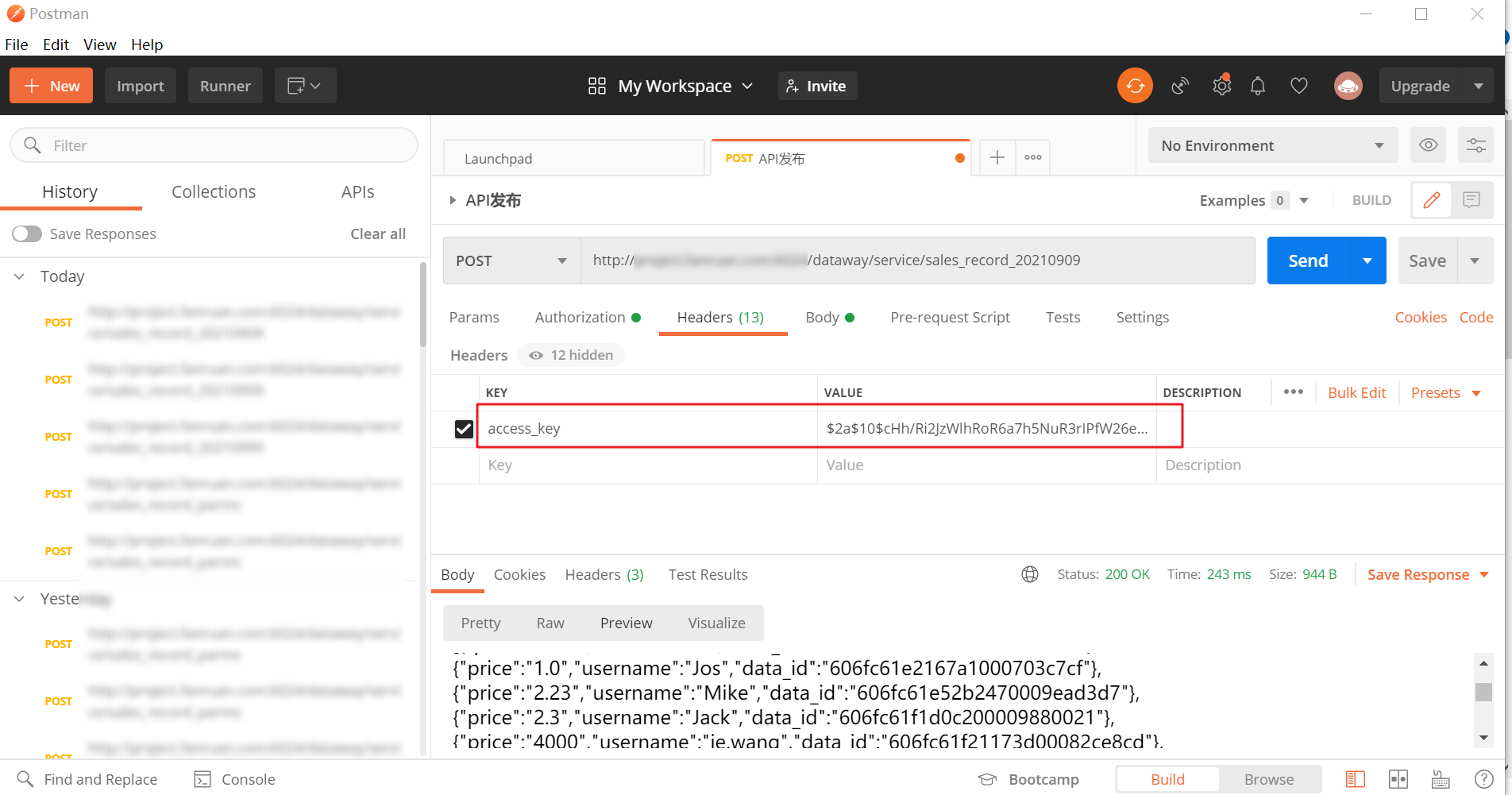Click the request URL field
Viewport: 1512px width, 795px height.
point(918,260)
